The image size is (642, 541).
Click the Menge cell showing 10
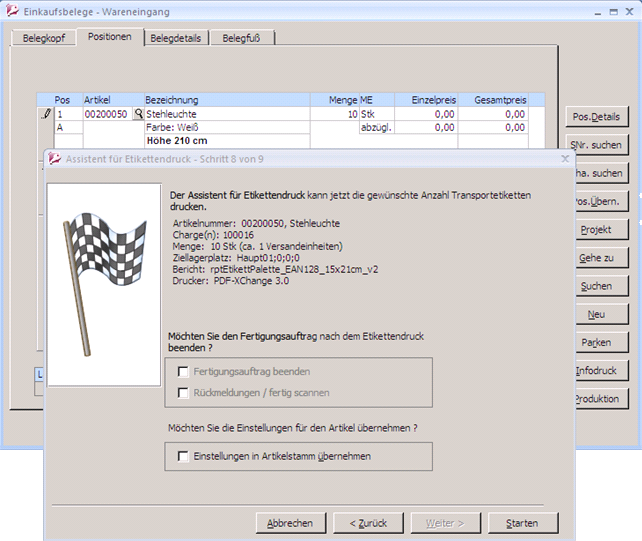(x=334, y=115)
